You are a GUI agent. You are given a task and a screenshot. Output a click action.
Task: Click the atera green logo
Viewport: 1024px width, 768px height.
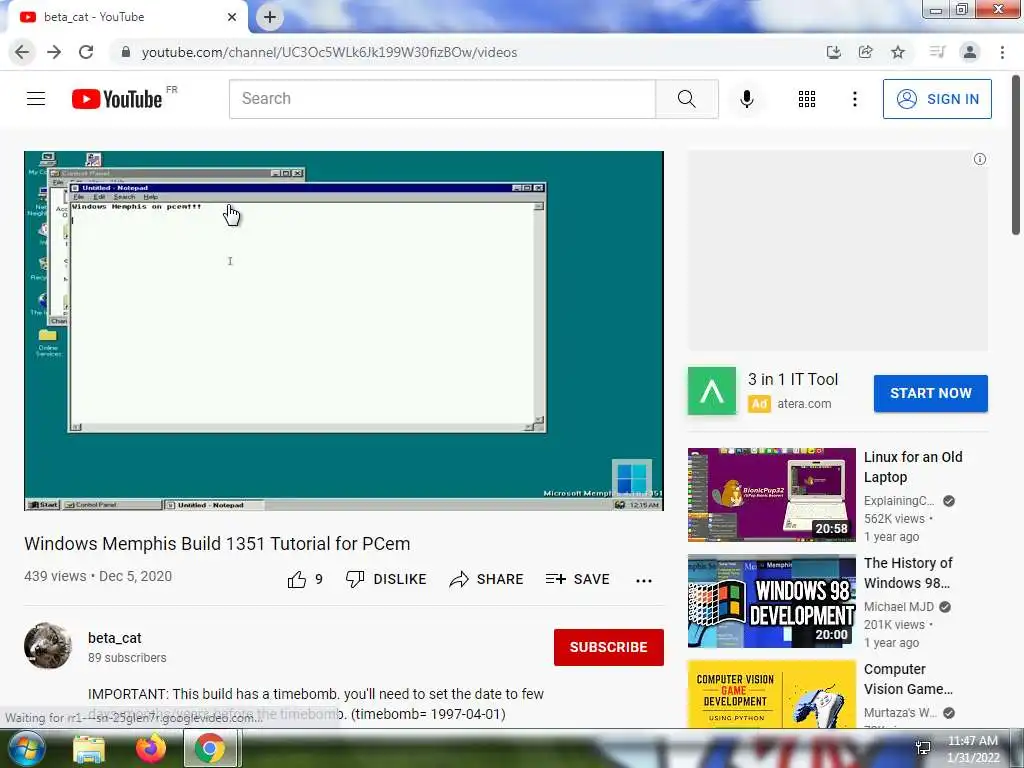tap(712, 391)
